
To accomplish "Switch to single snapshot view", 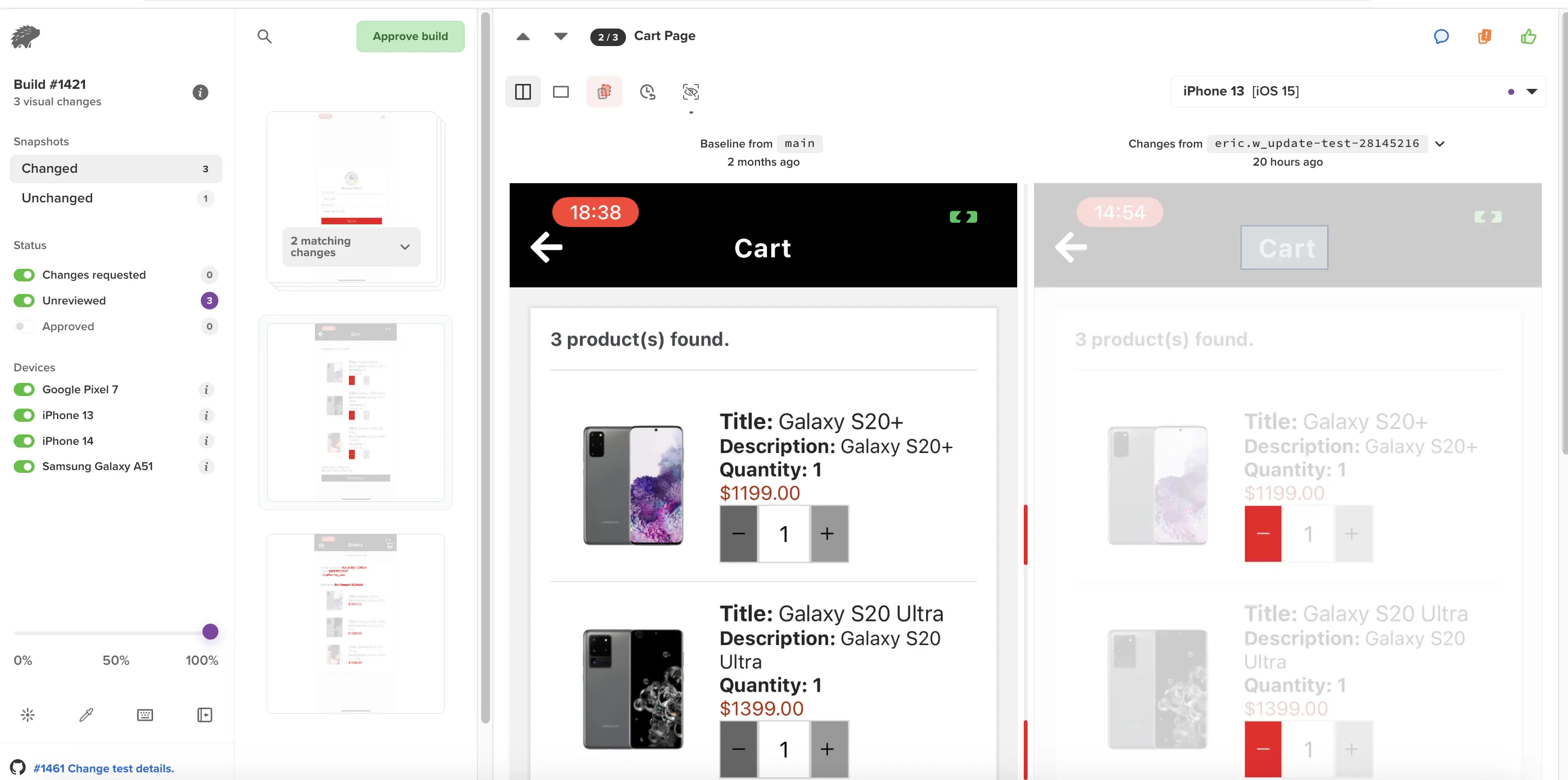I will [561, 92].
